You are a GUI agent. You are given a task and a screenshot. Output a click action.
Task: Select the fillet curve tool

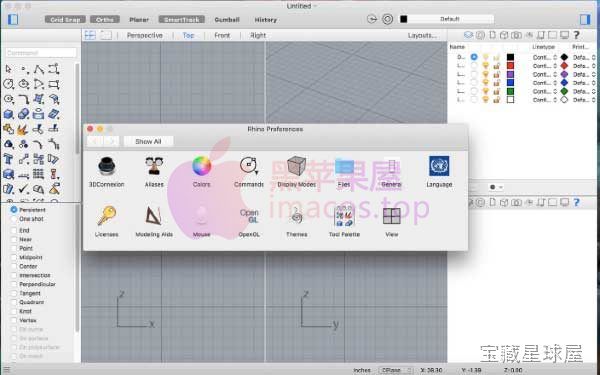coord(23,99)
